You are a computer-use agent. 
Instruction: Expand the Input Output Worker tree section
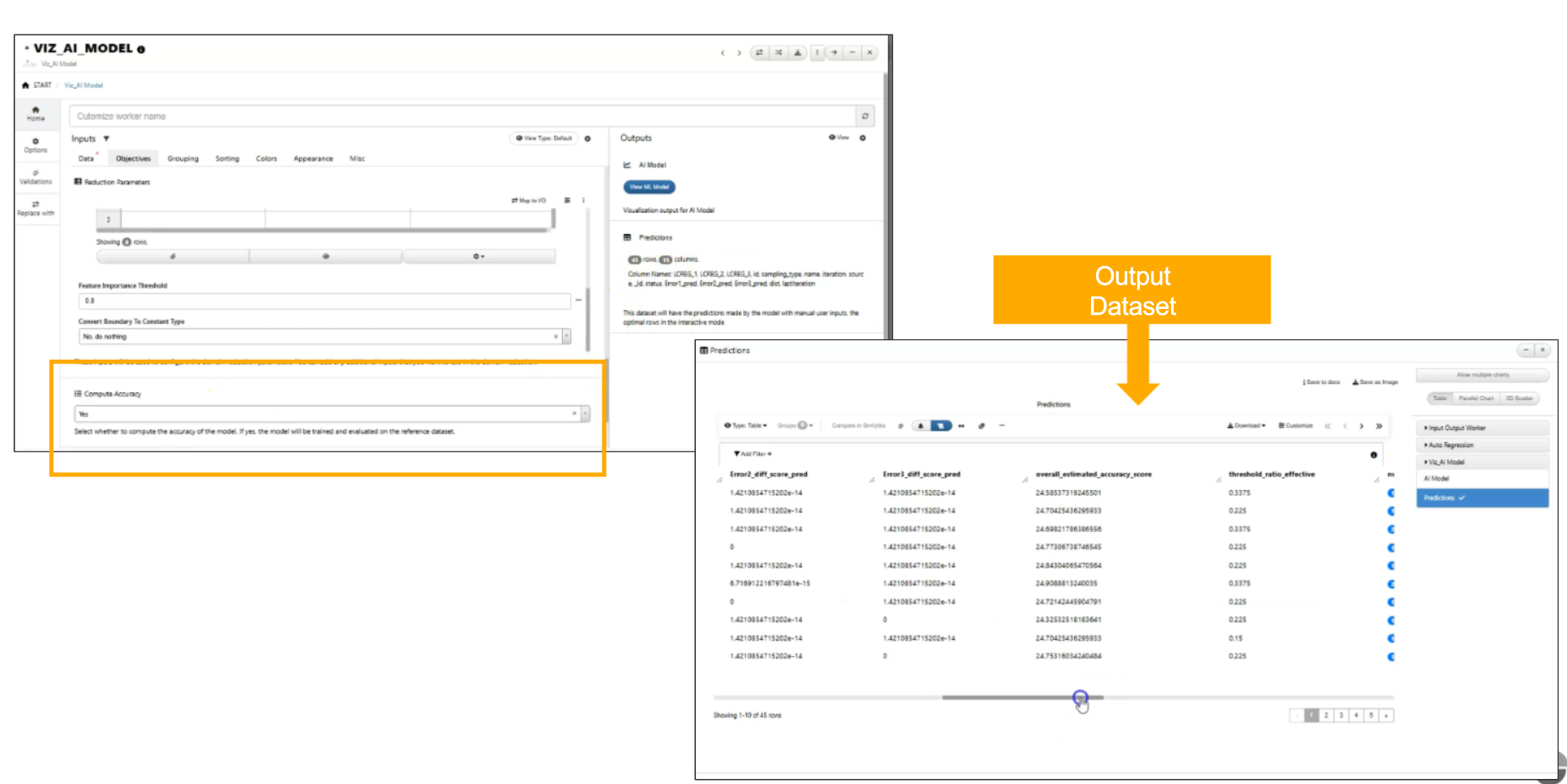[x=1482, y=428]
